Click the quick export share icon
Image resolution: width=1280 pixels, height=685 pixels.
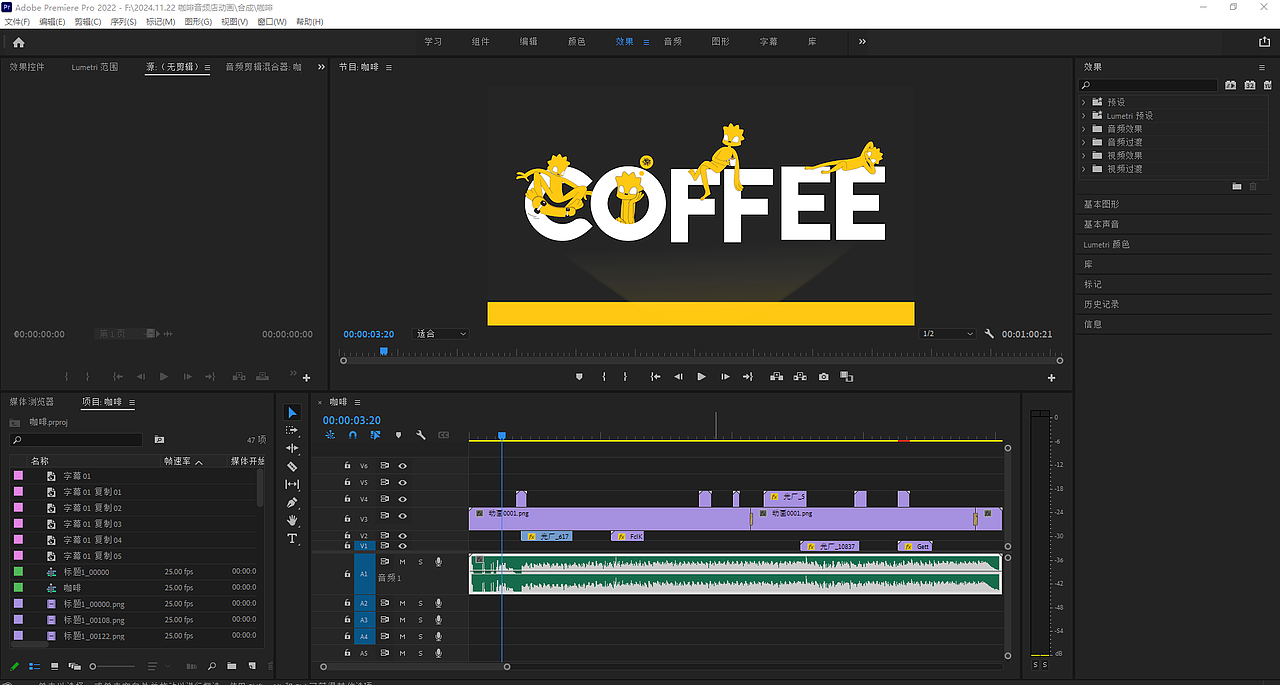coord(1264,42)
